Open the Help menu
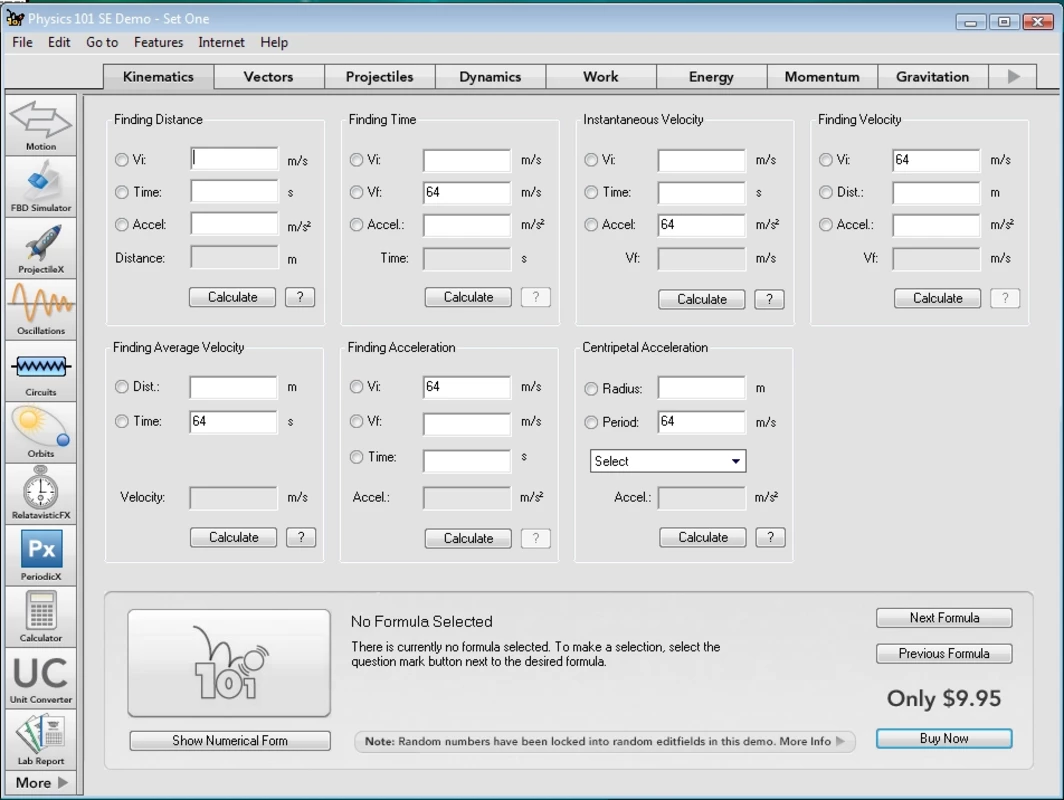 pyautogui.click(x=274, y=42)
